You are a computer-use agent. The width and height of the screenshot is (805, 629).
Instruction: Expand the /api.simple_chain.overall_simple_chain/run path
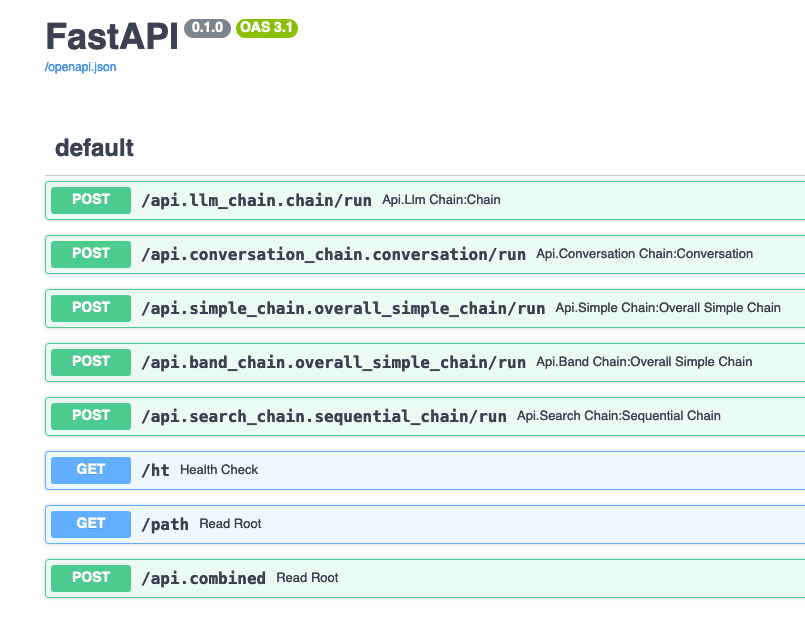click(x=343, y=308)
